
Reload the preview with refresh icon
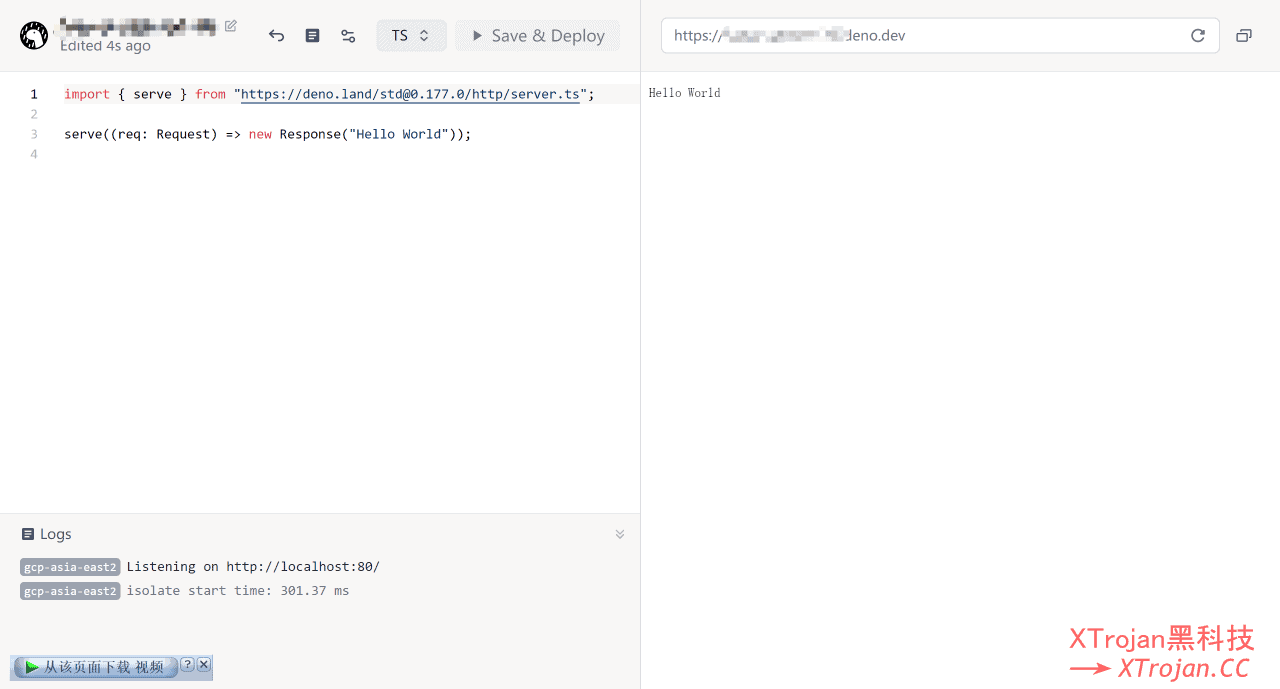(1198, 36)
